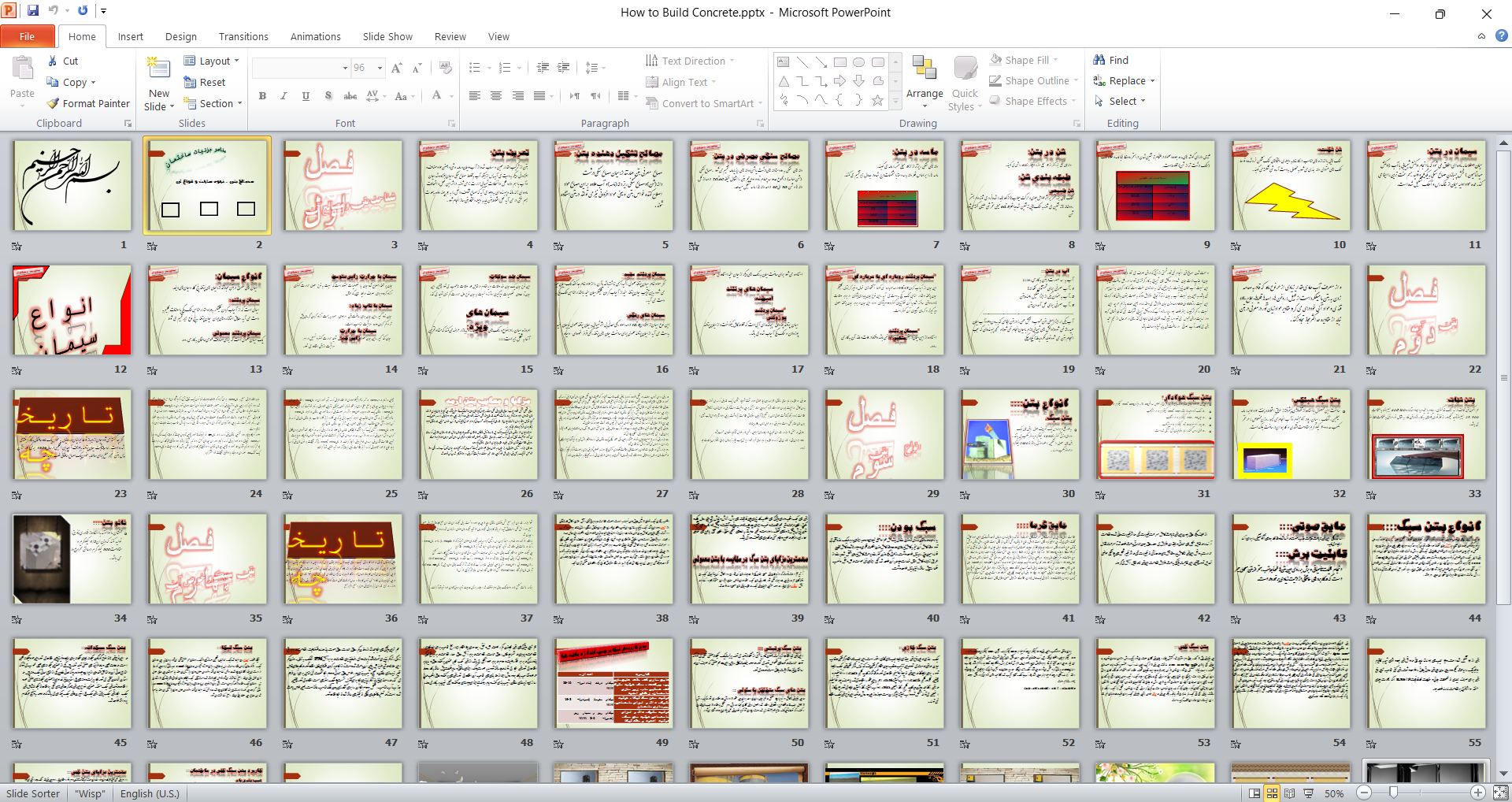1512x802 pixels.
Task: Open the Section dropdown
Action: (x=213, y=103)
